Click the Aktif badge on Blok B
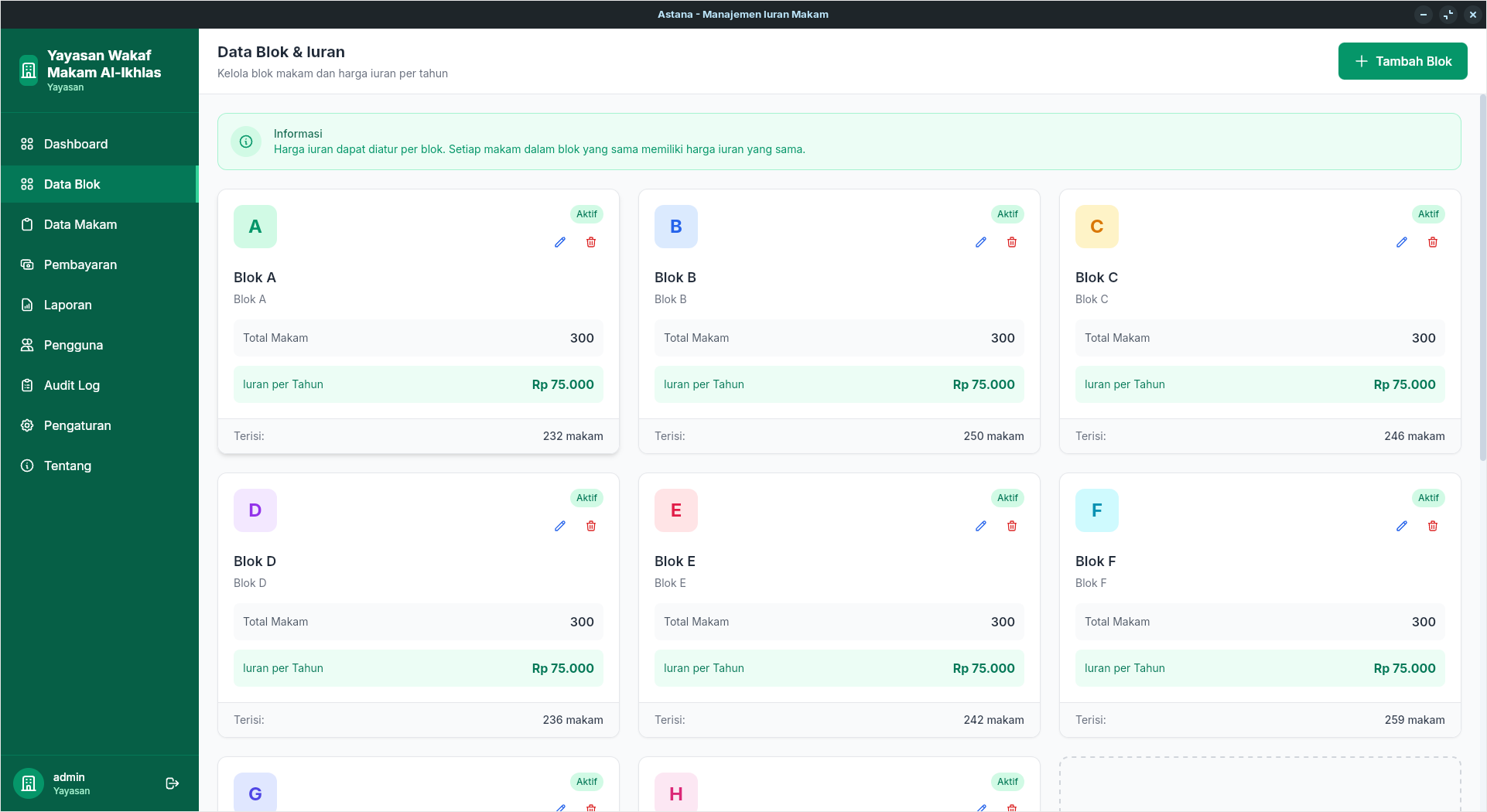This screenshot has width=1487, height=812. click(1007, 214)
